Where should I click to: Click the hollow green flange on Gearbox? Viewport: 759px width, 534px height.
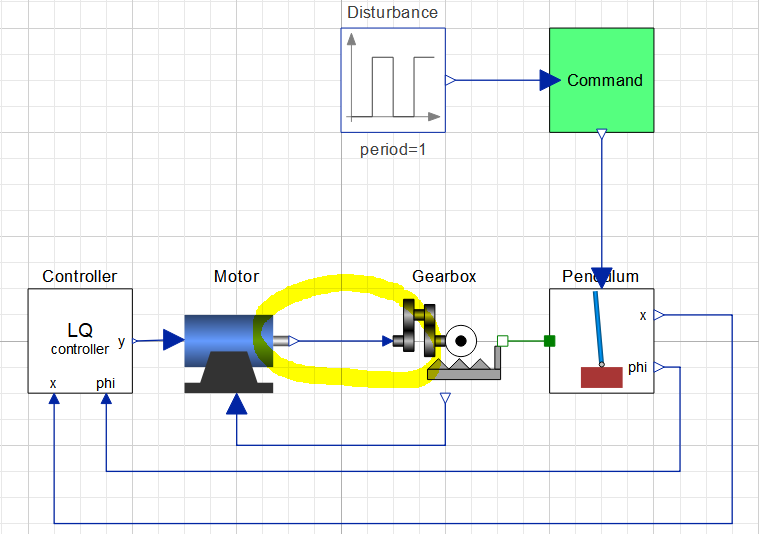502,341
